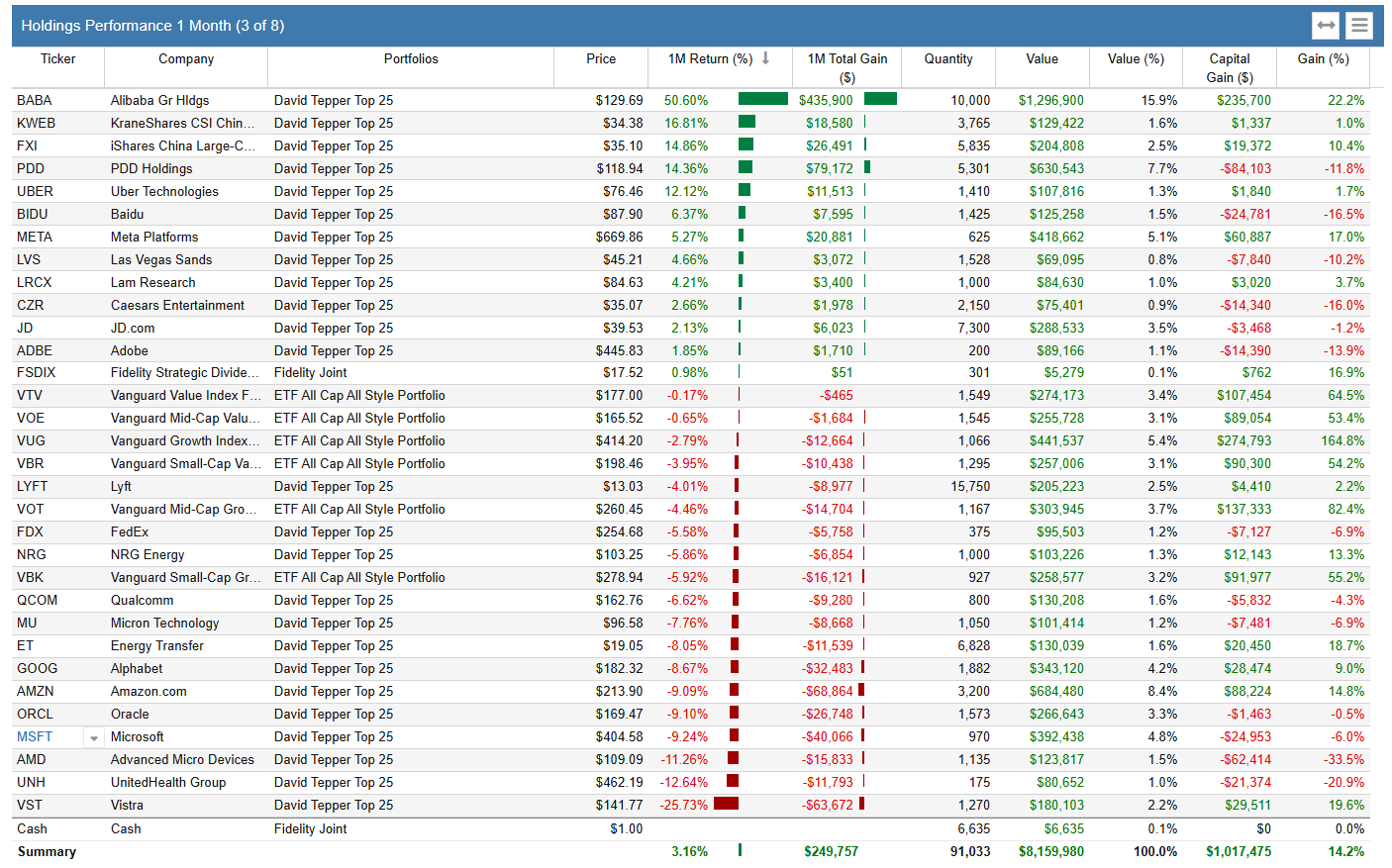Click the horizontal resize columns icon
Screen dimensions: 1392x868
click(x=1327, y=25)
